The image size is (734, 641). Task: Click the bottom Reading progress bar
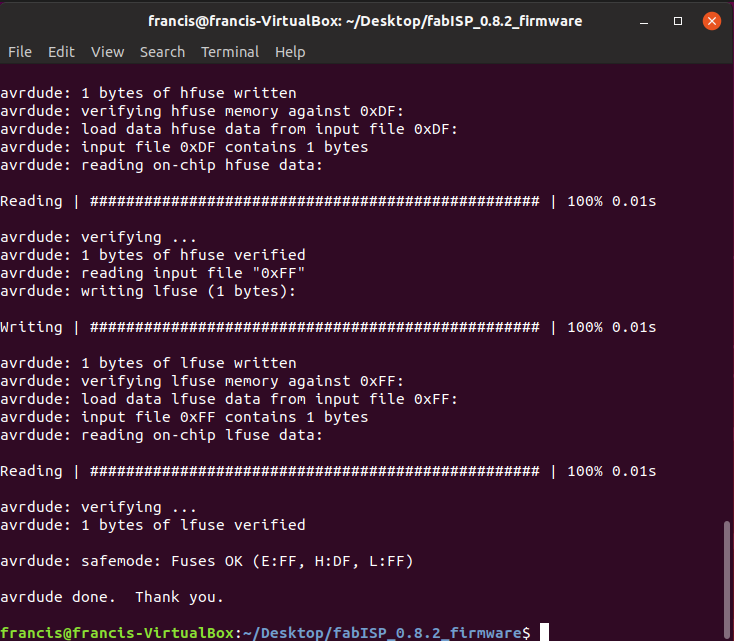pyautogui.click(x=328, y=471)
